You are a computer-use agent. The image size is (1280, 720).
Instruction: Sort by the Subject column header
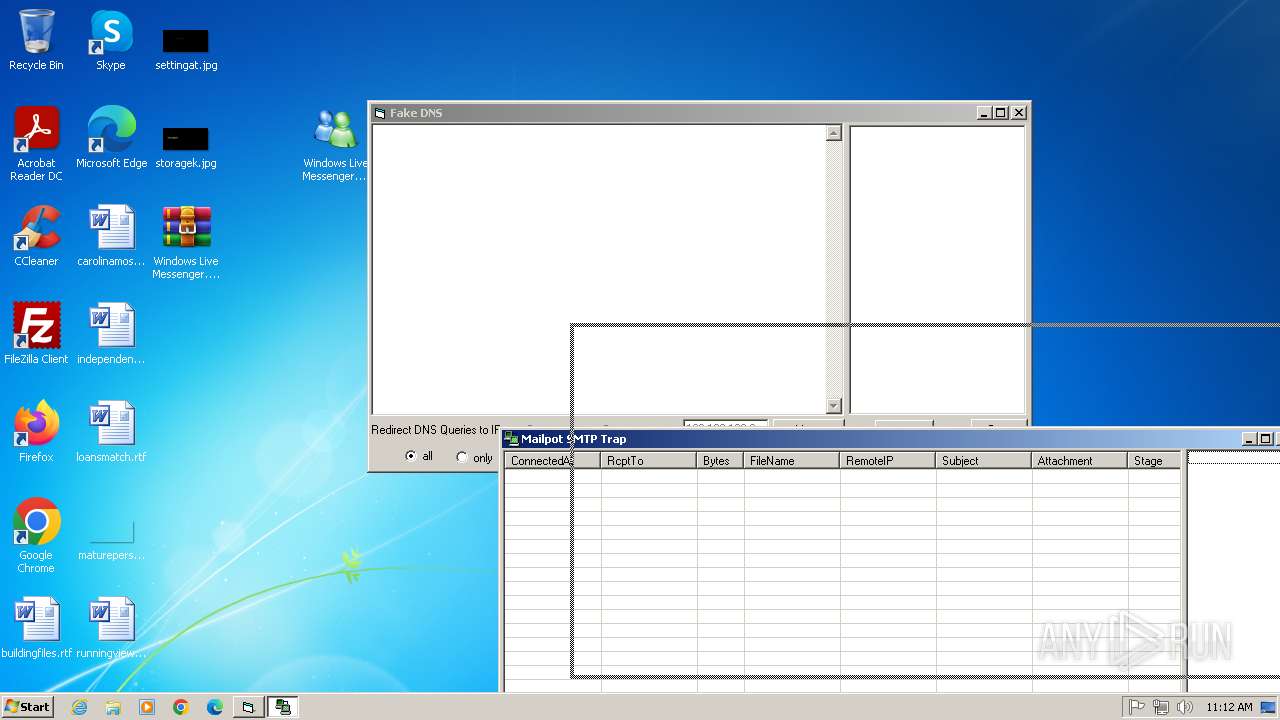(x=984, y=461)
